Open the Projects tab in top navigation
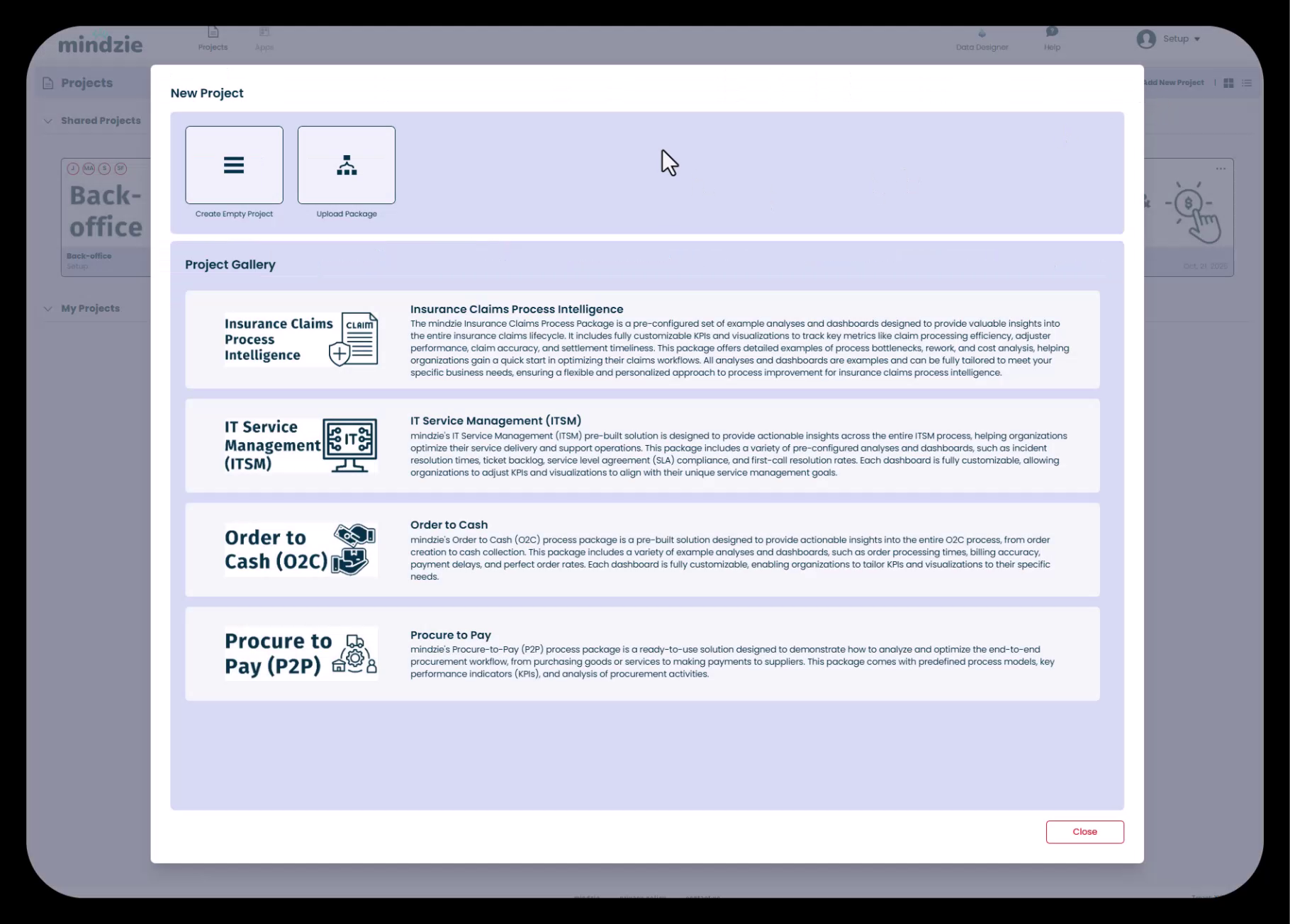Screen dimensions: 1290x924 [x=213, y=38]
